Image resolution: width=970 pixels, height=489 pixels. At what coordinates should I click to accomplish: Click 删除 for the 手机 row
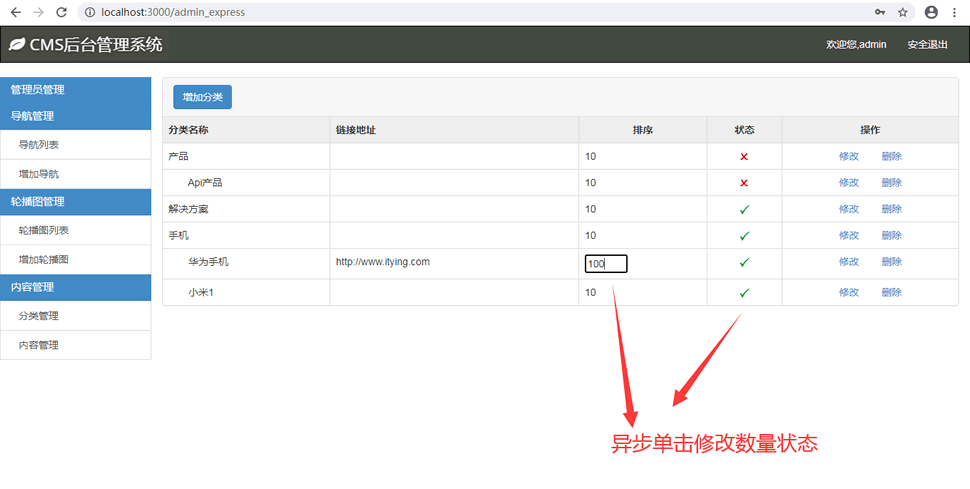(891, 235)
